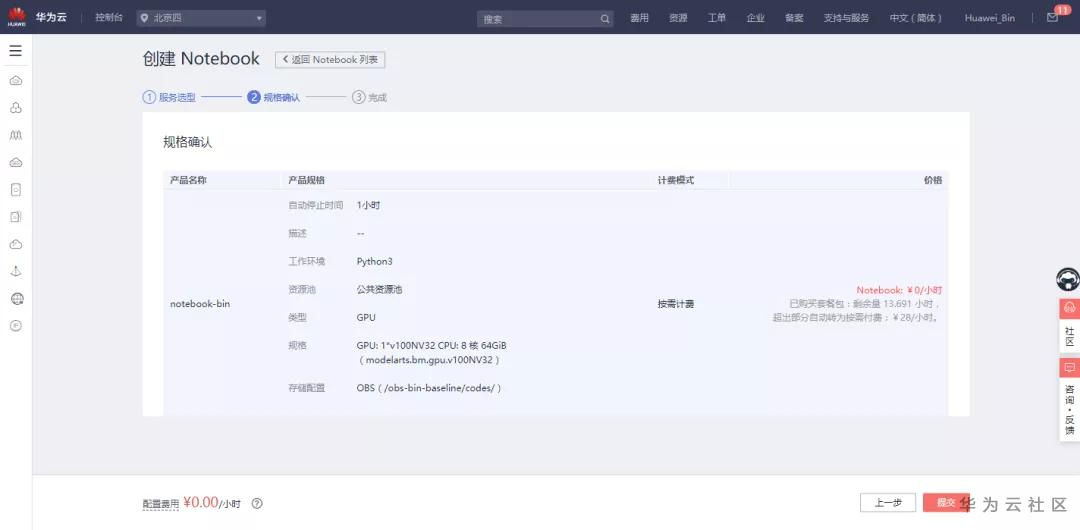Click the sailboat icon in left sidebar
The height and width of the screenshot is (530, 1080).
point(16,272)
